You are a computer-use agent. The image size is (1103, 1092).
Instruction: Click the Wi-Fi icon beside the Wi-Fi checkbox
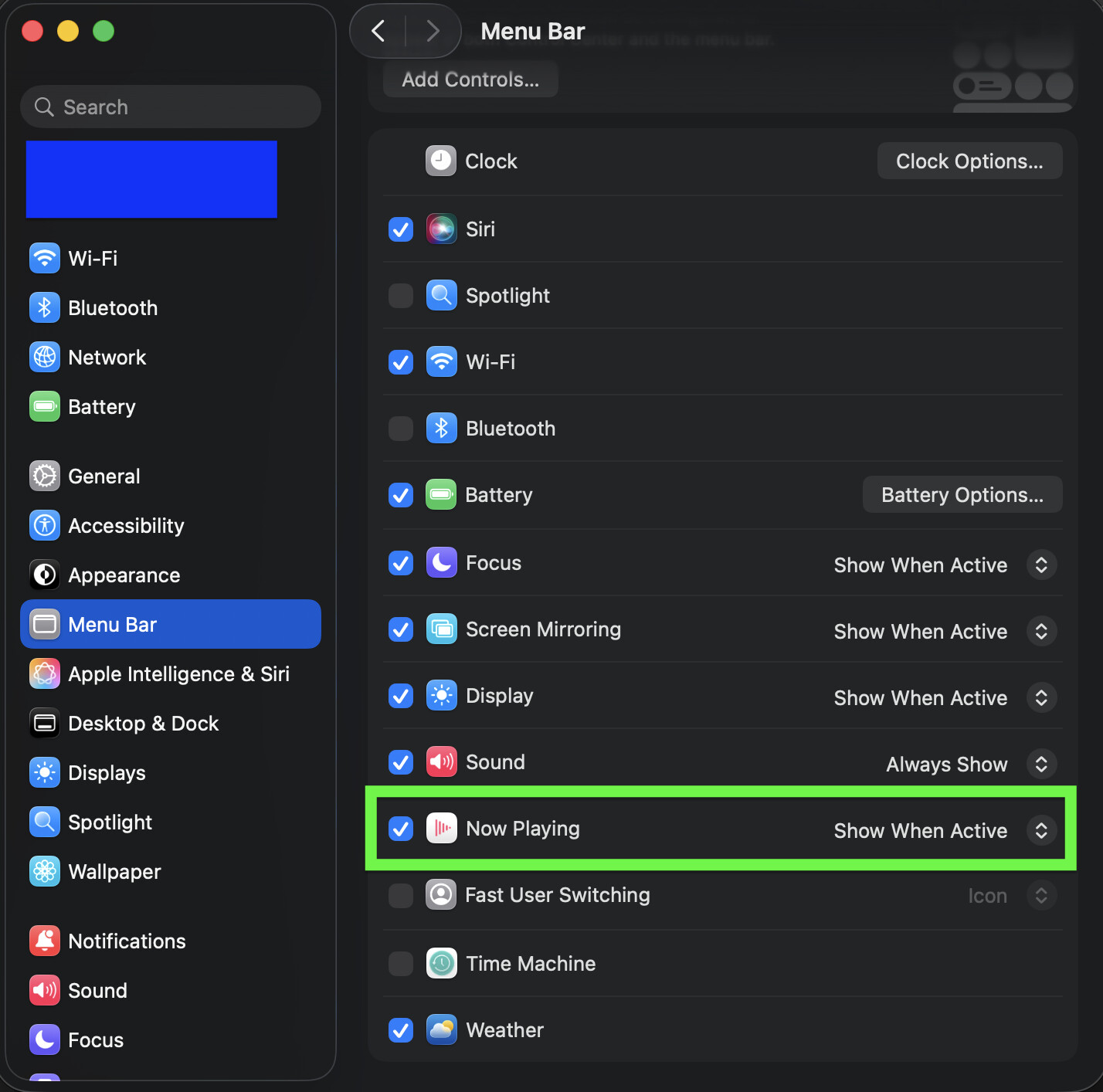(442, 361)
